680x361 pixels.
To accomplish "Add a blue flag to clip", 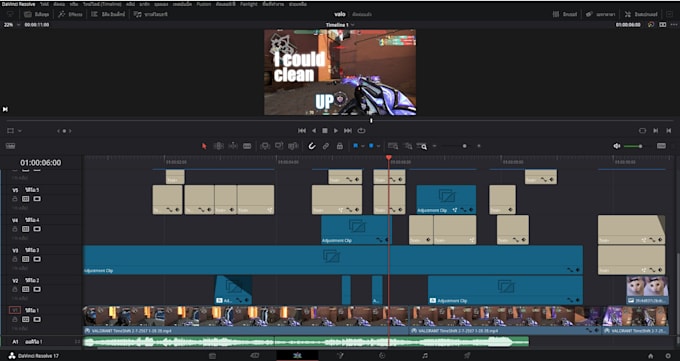I will 356,146.
